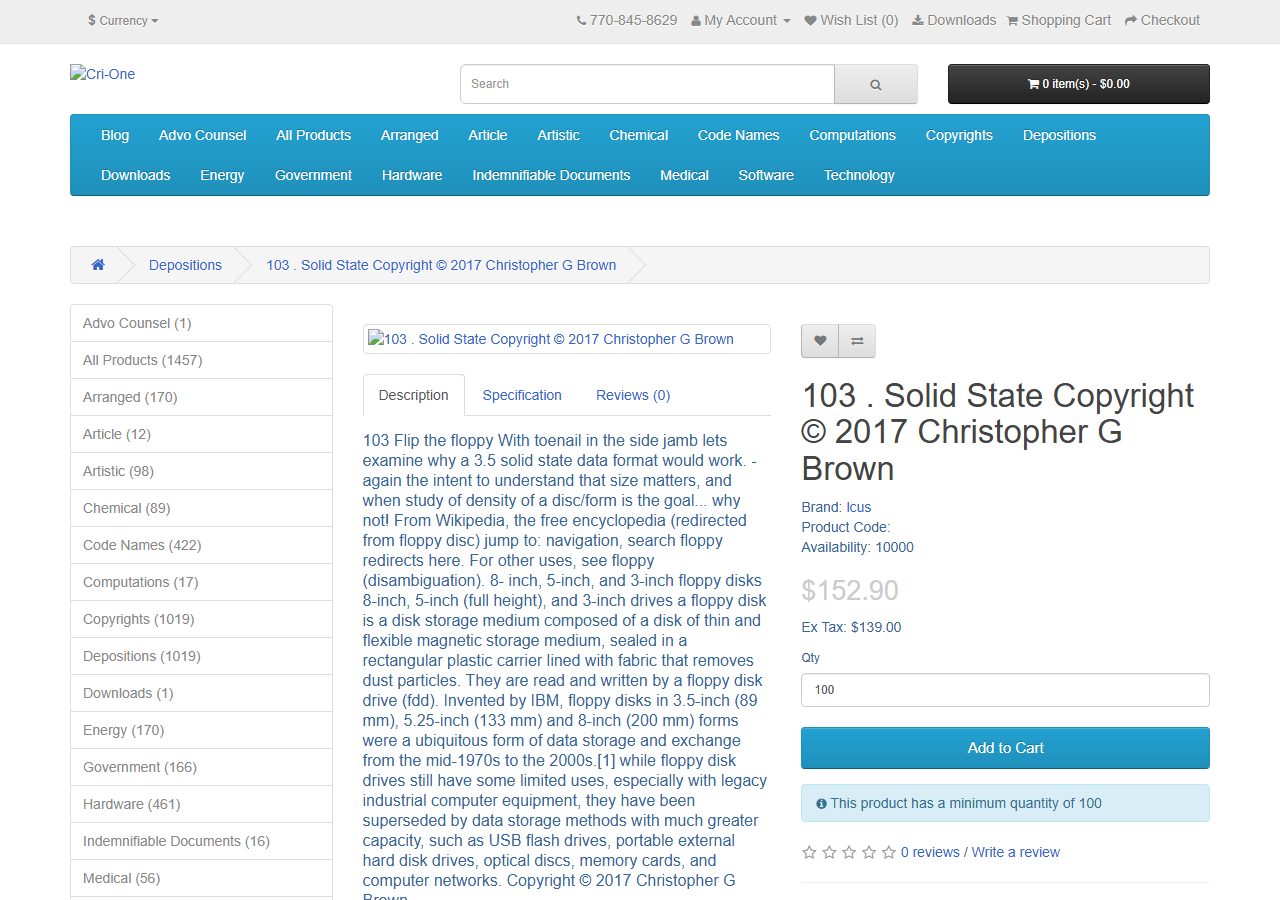Click compare this product arrows icon
The width and height of the screenshot is (1280, 900).
coord(857,341)
